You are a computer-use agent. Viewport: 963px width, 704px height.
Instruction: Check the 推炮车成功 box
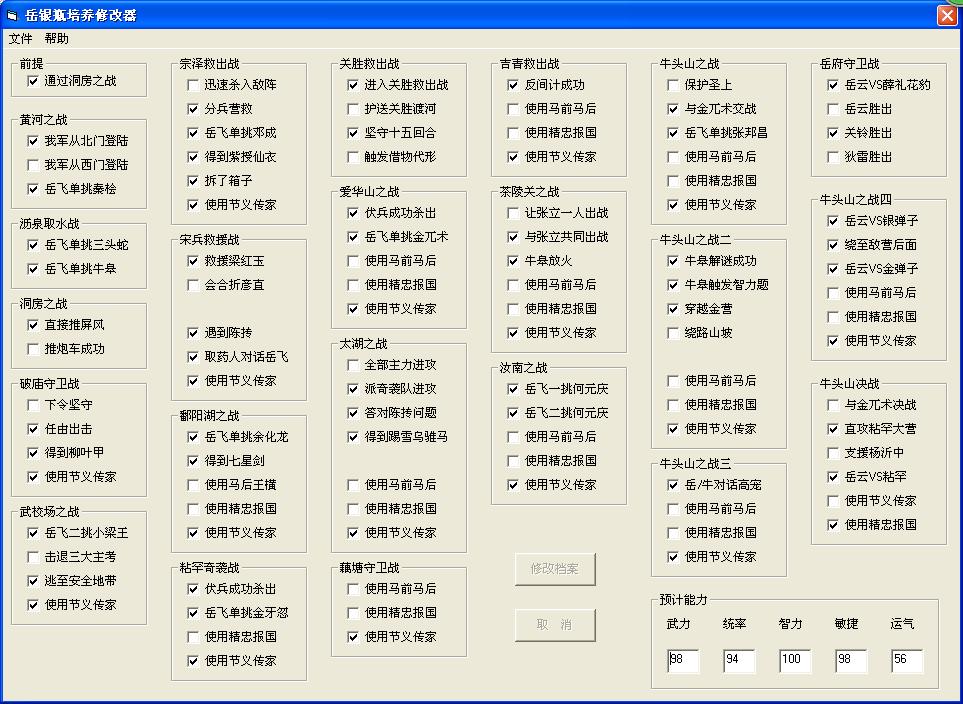(x=34, y=349)
